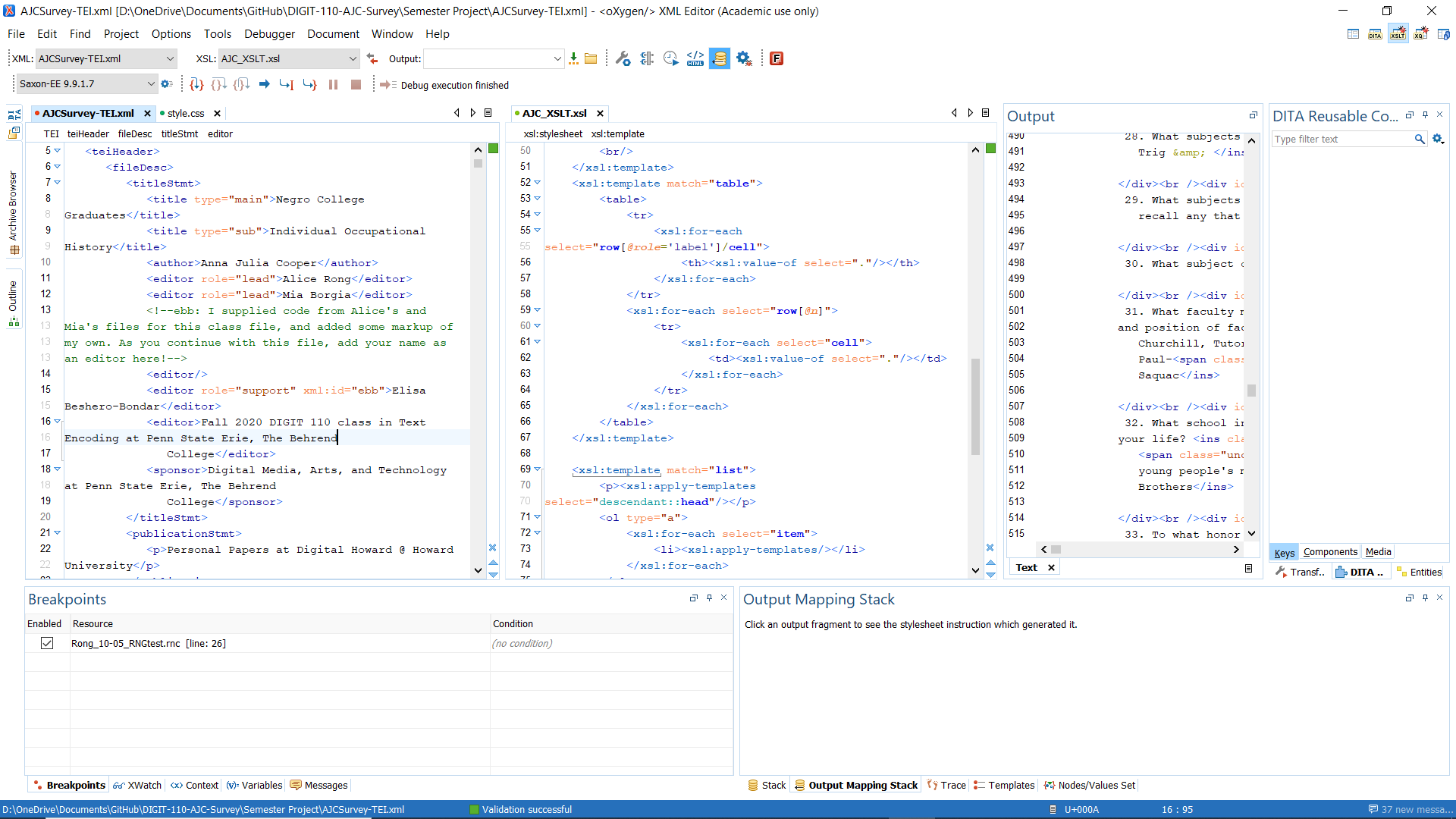The width and height of the screenshot is (1456, 819).
Task: Toggle the Rong_10-05_RNGtest.rnc breakpoint checkbox
Action: click(x=47, y=643)
